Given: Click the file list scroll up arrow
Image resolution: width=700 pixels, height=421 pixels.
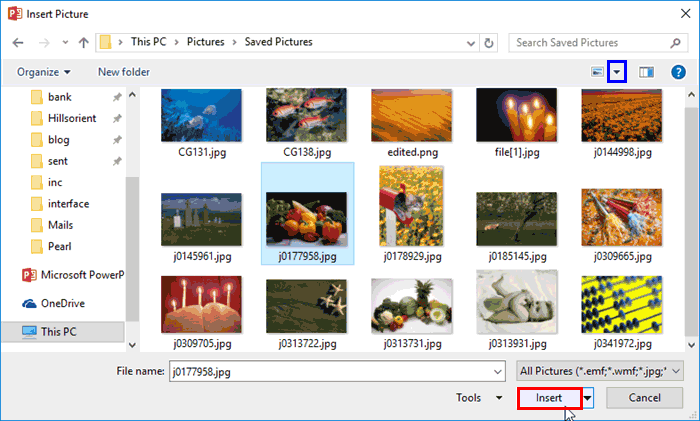Looking at the screenshot, I should [692, 95].
